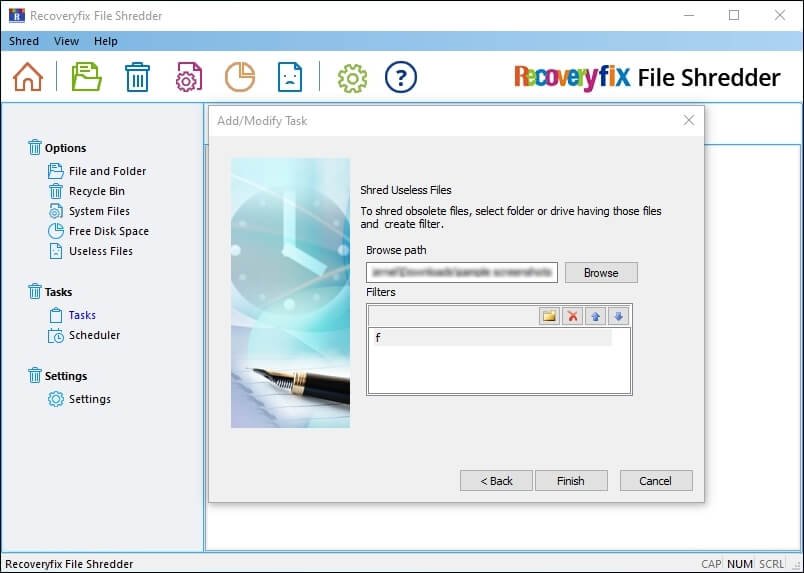804x573 pixels.
Task: Move the filter down with arrow icon
Action: tap(618, 316)
